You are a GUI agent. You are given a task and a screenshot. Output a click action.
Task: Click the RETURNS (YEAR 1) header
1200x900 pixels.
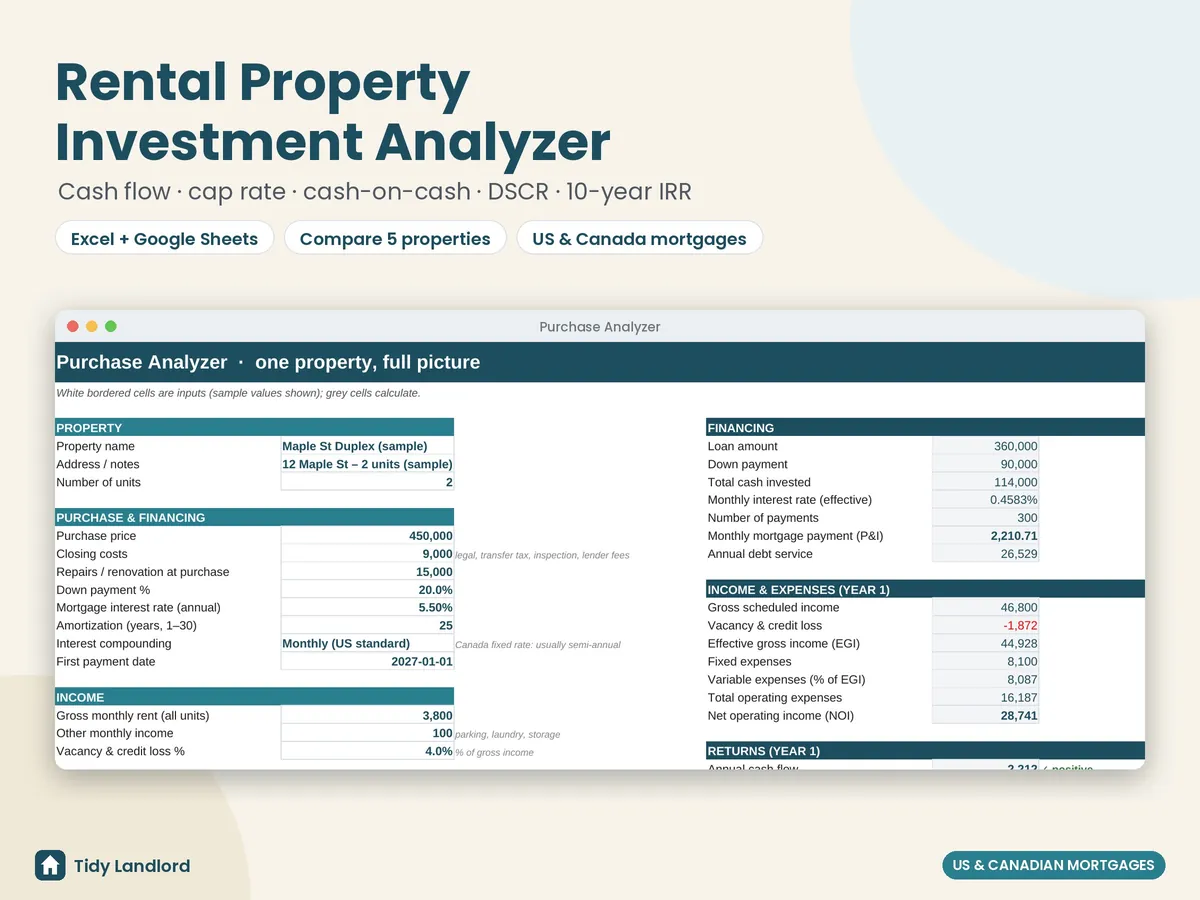925,751
